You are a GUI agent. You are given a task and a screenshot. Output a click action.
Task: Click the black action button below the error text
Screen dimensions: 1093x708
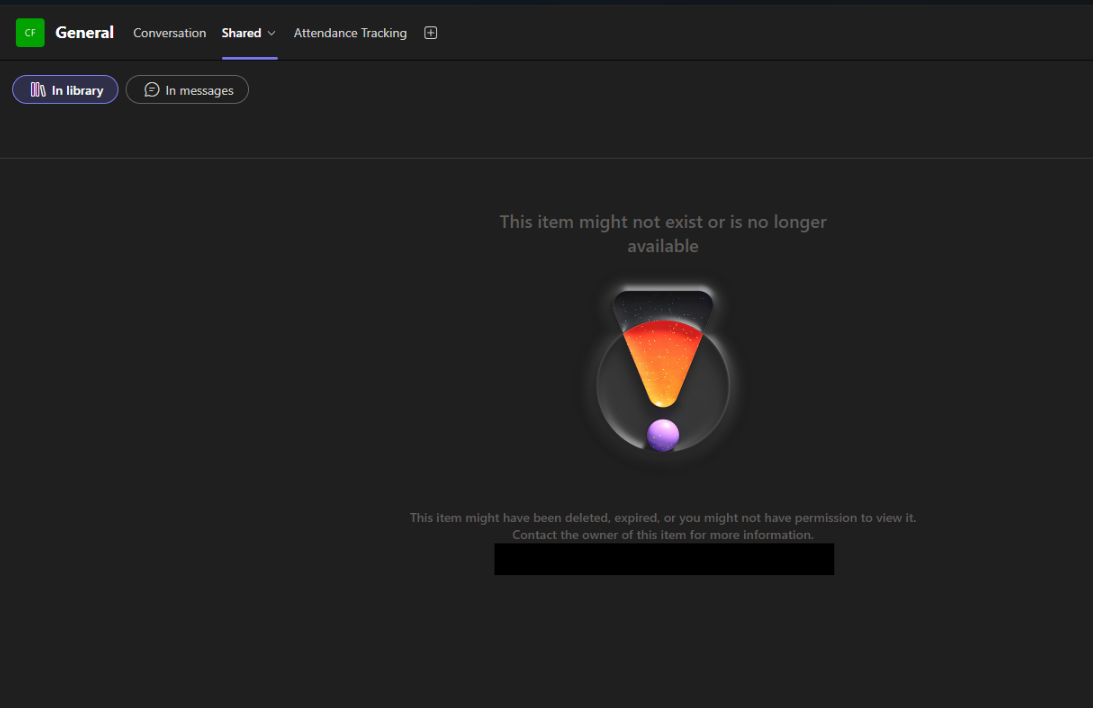click(x=663, y=559)
